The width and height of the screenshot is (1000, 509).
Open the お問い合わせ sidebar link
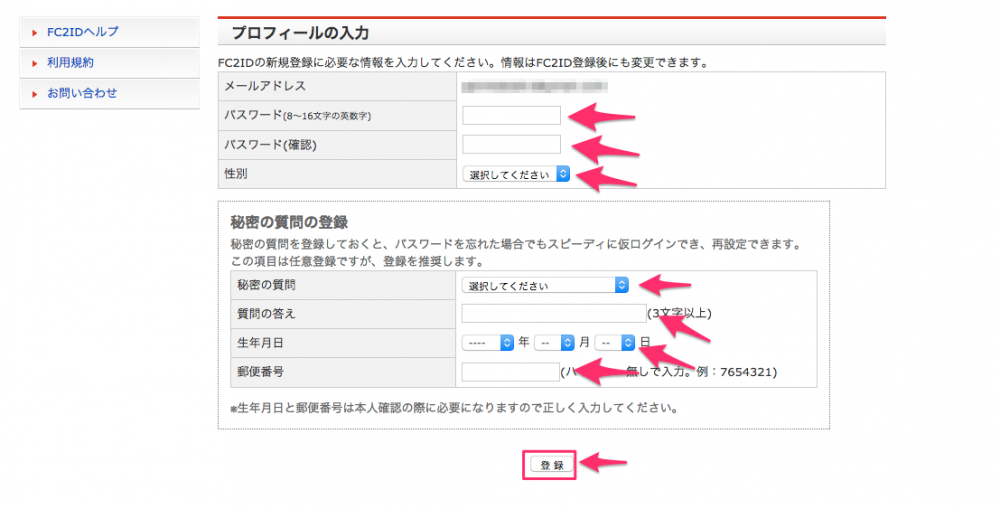pyautogui.click(x=82, y=93)
